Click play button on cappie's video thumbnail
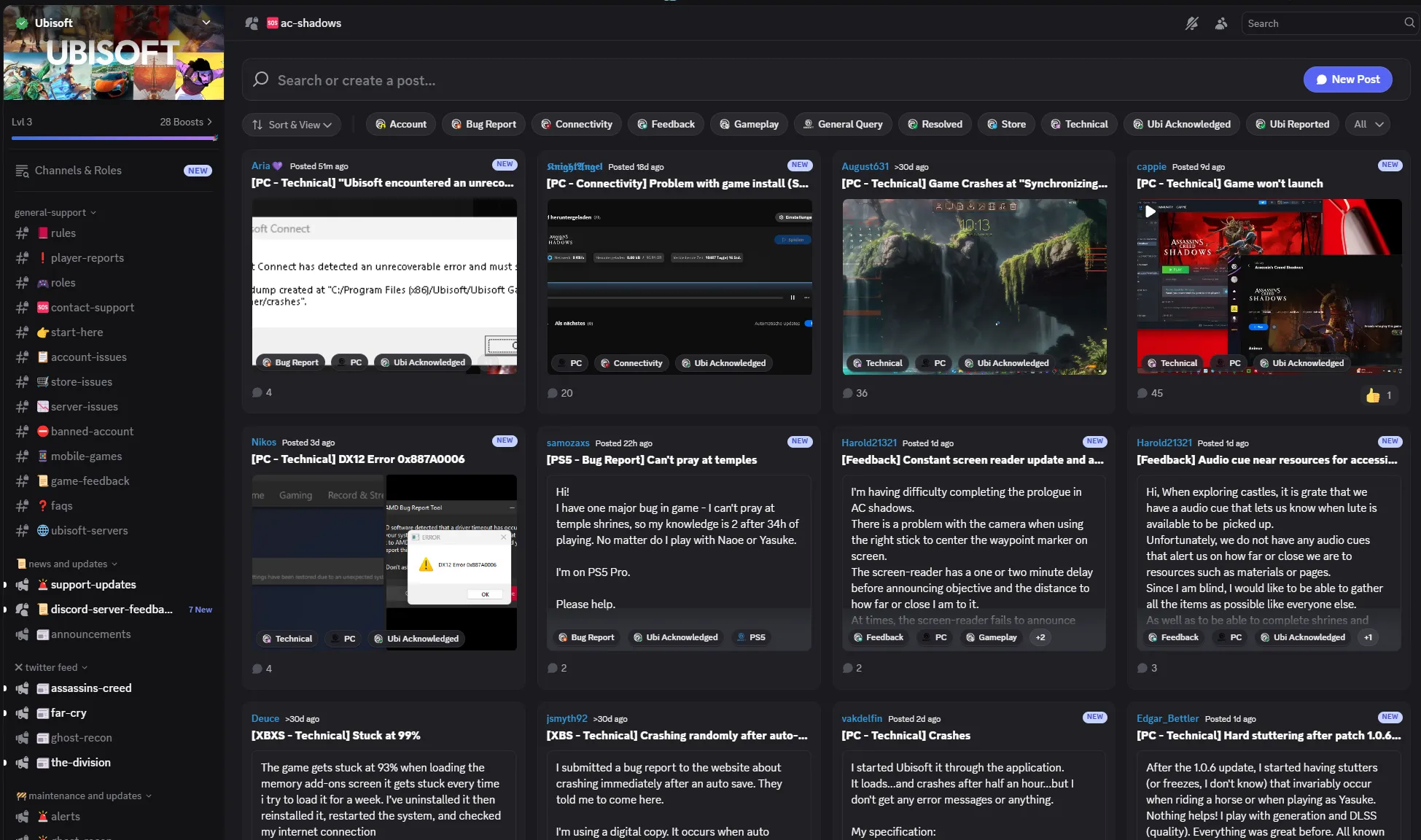The width and height of the screenshot is (1421, 840). [1150, 211]
